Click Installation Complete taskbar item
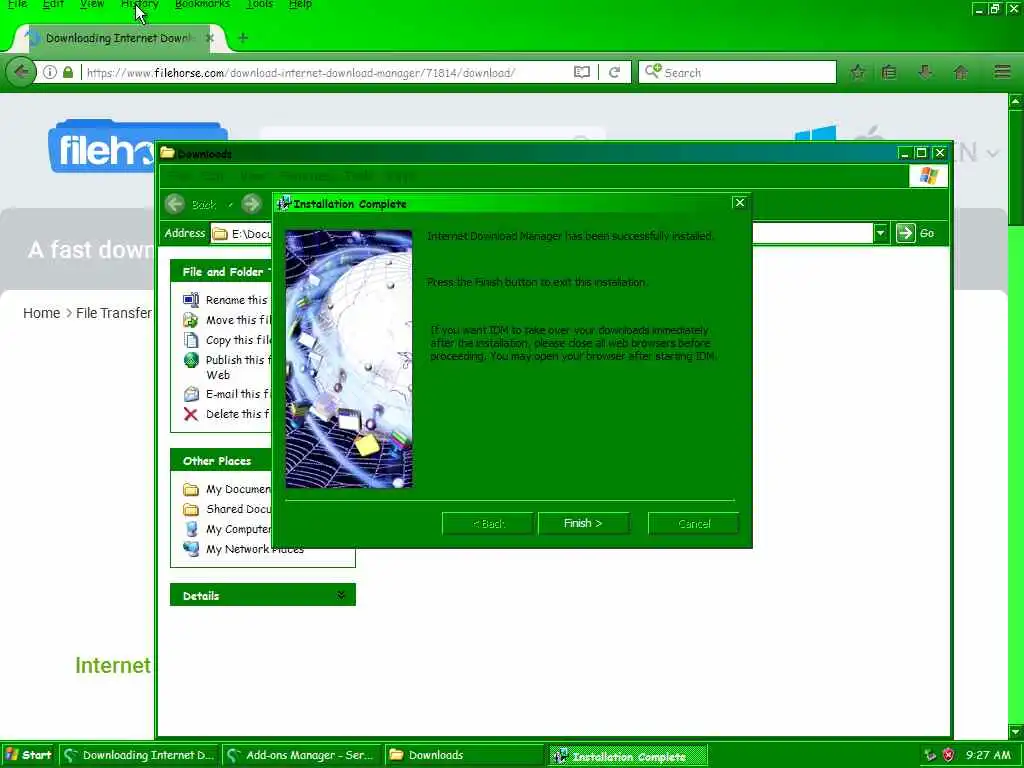Viewport: 1024px width, 768px height. tap(627, 756)
